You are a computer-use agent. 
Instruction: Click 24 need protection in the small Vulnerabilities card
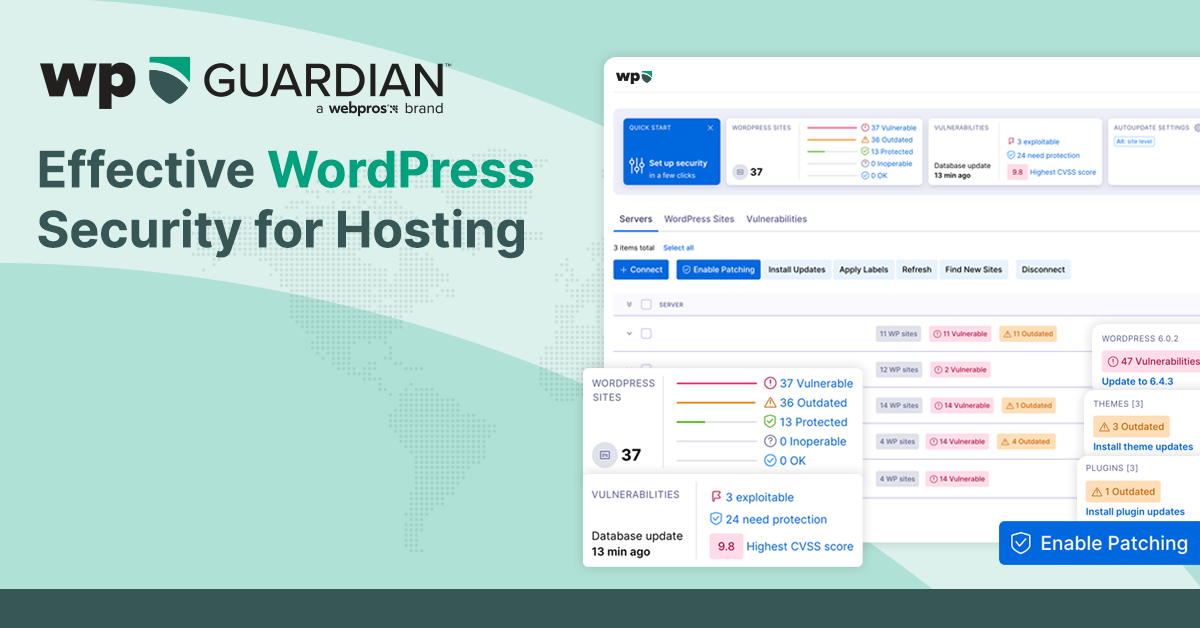1043,155
